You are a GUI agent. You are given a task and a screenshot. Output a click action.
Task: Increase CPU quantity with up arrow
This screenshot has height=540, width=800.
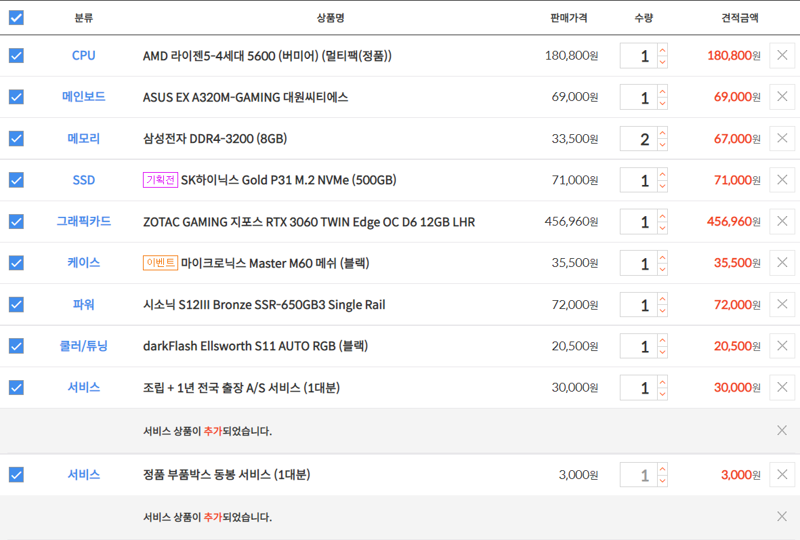coord(662,50)
